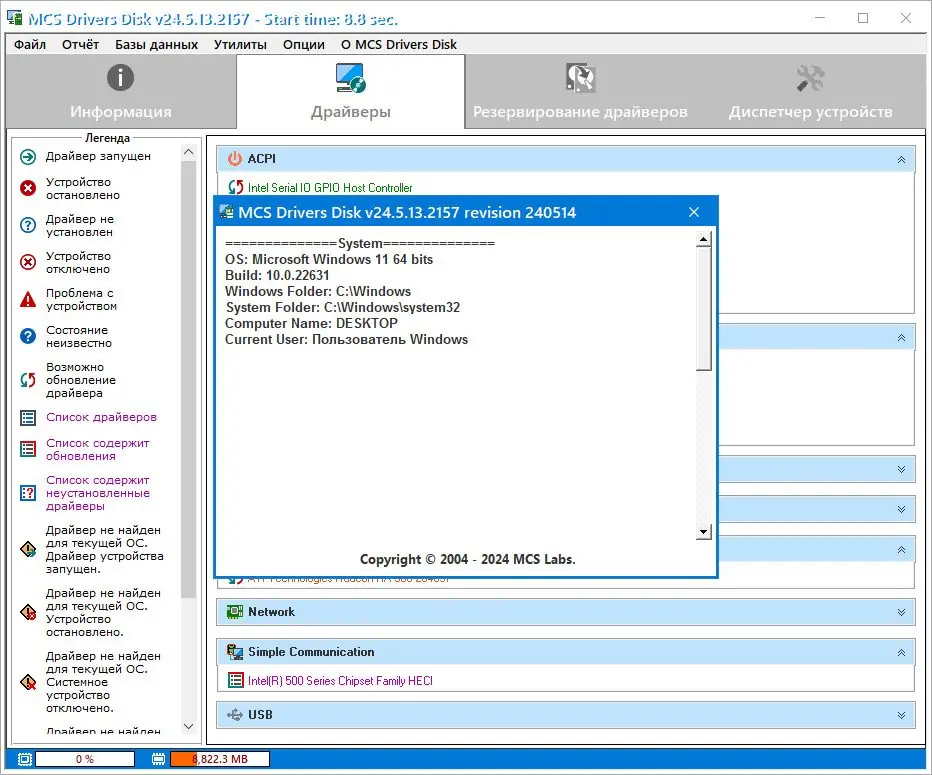
Task: Click the CPU usage 0 % progress bar
Action: tap(85, 759)
